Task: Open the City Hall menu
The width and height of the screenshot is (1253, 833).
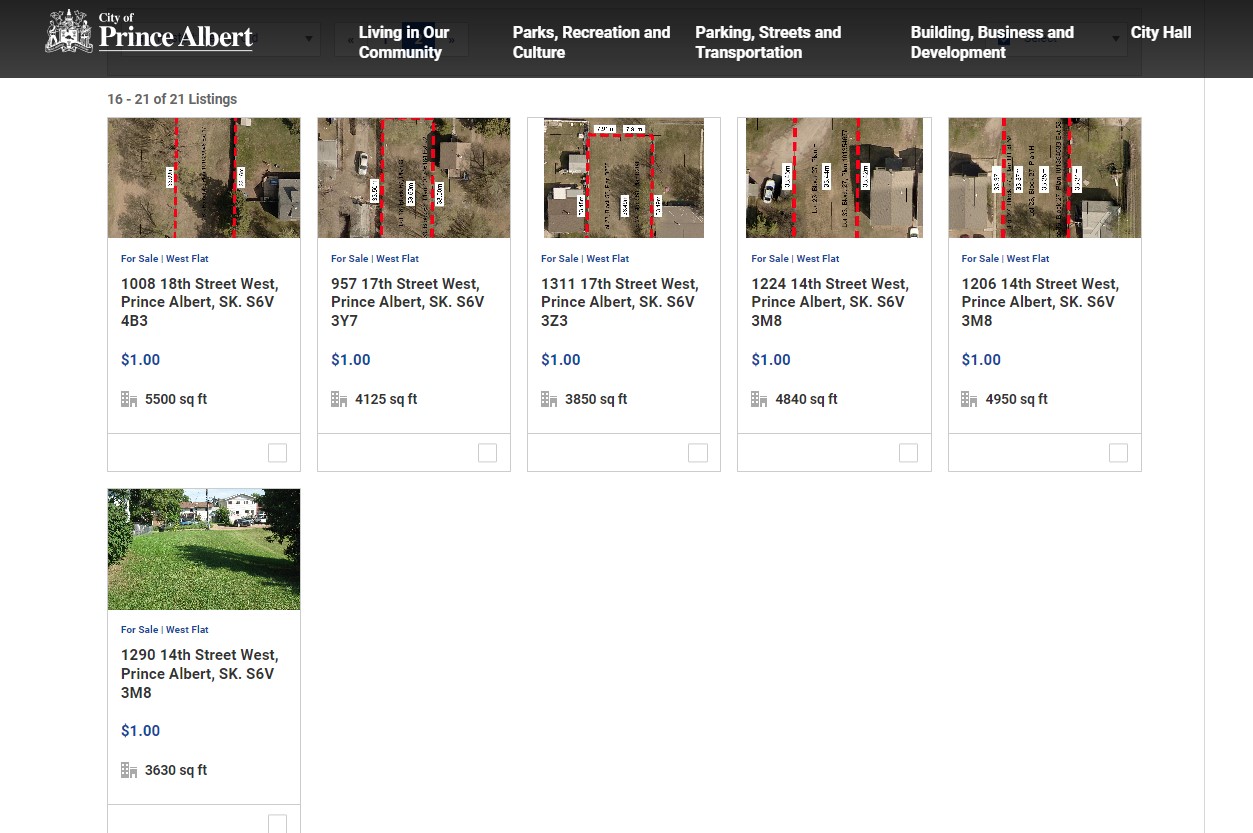Action: point(1161,32)
